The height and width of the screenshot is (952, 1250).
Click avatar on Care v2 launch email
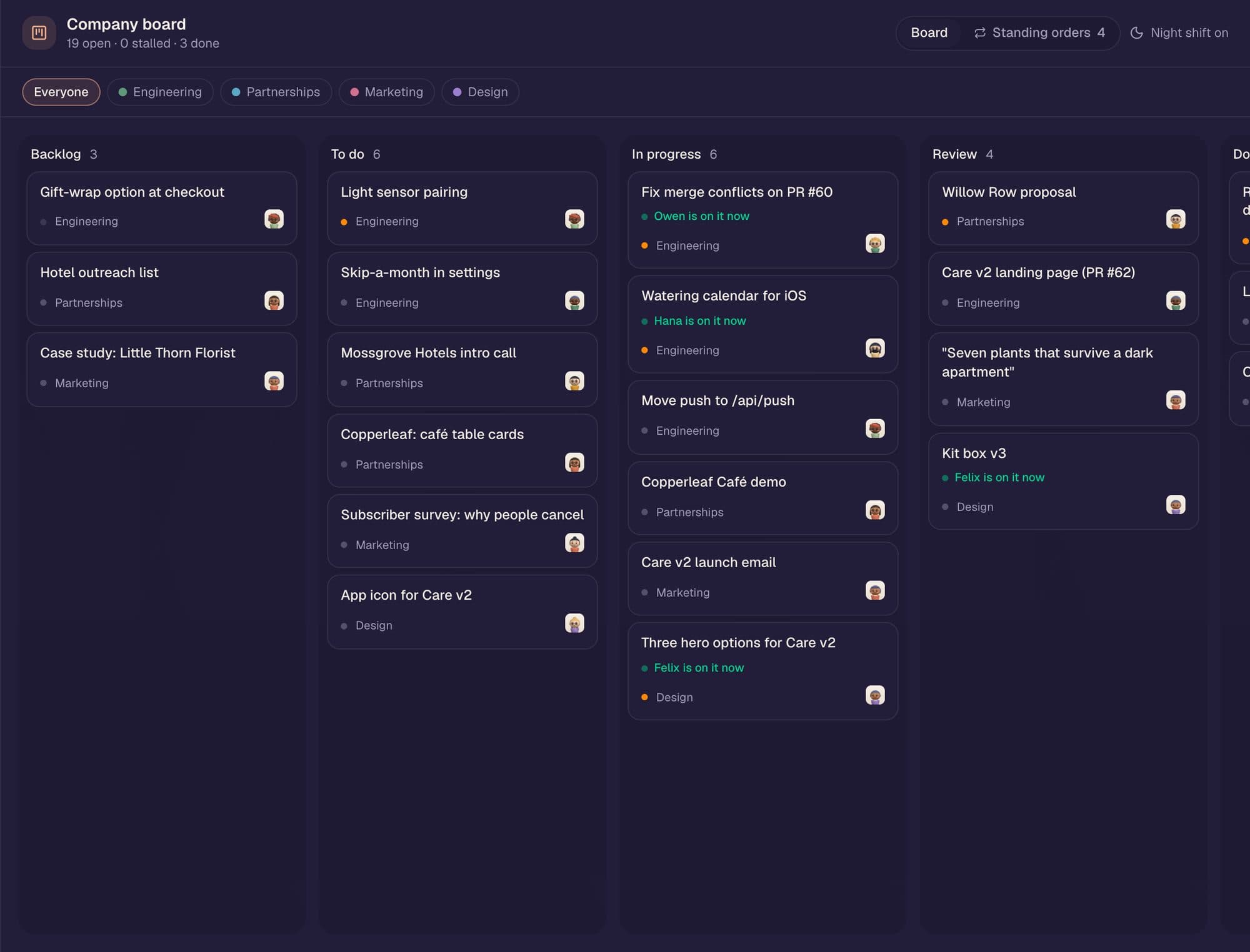pyautogui.click(x=875, y=590)
